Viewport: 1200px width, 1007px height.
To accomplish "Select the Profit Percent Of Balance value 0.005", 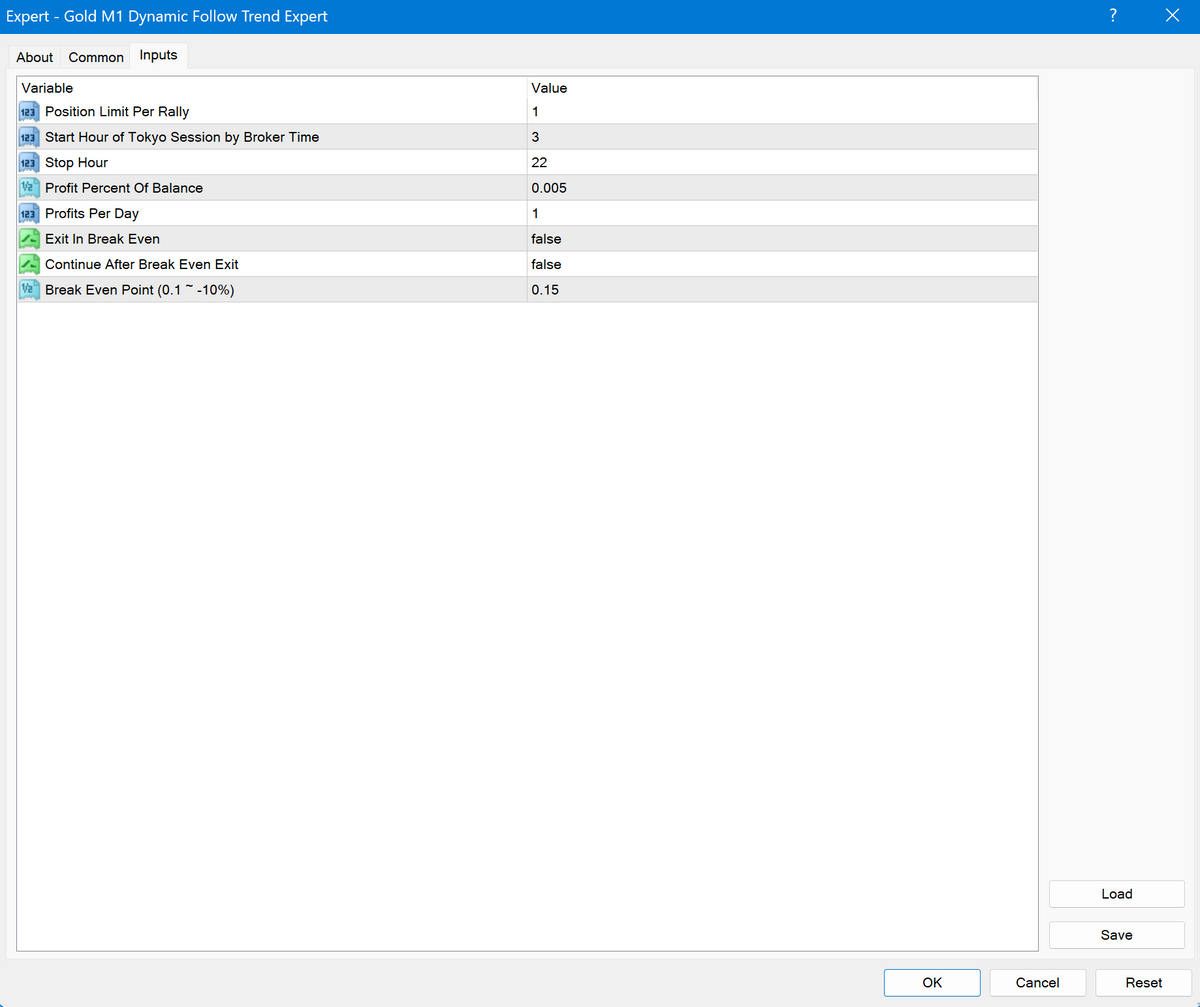I will tap(549, 188).
